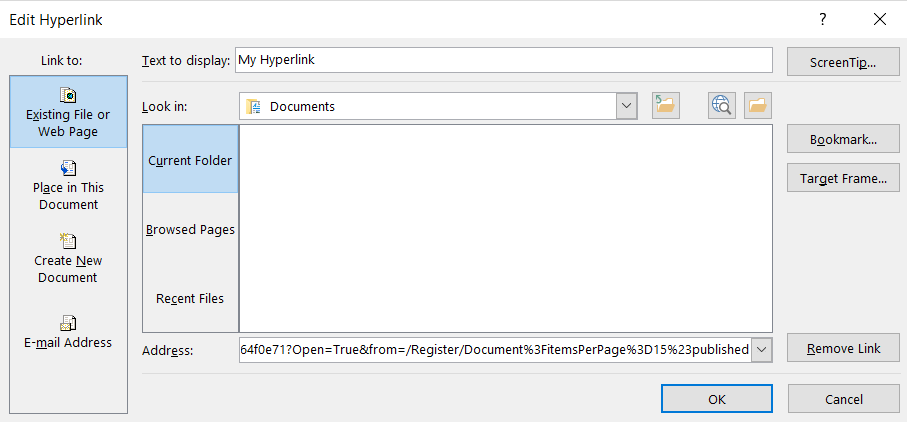
Task: Switch to the Current Folder tab
Action: 190,160
